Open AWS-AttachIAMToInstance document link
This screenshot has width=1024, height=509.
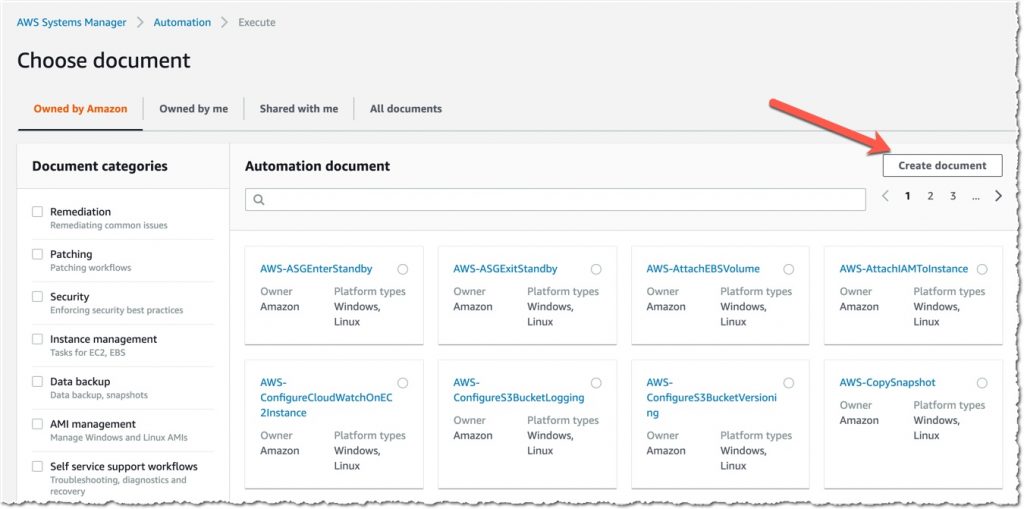pos(904,269)
